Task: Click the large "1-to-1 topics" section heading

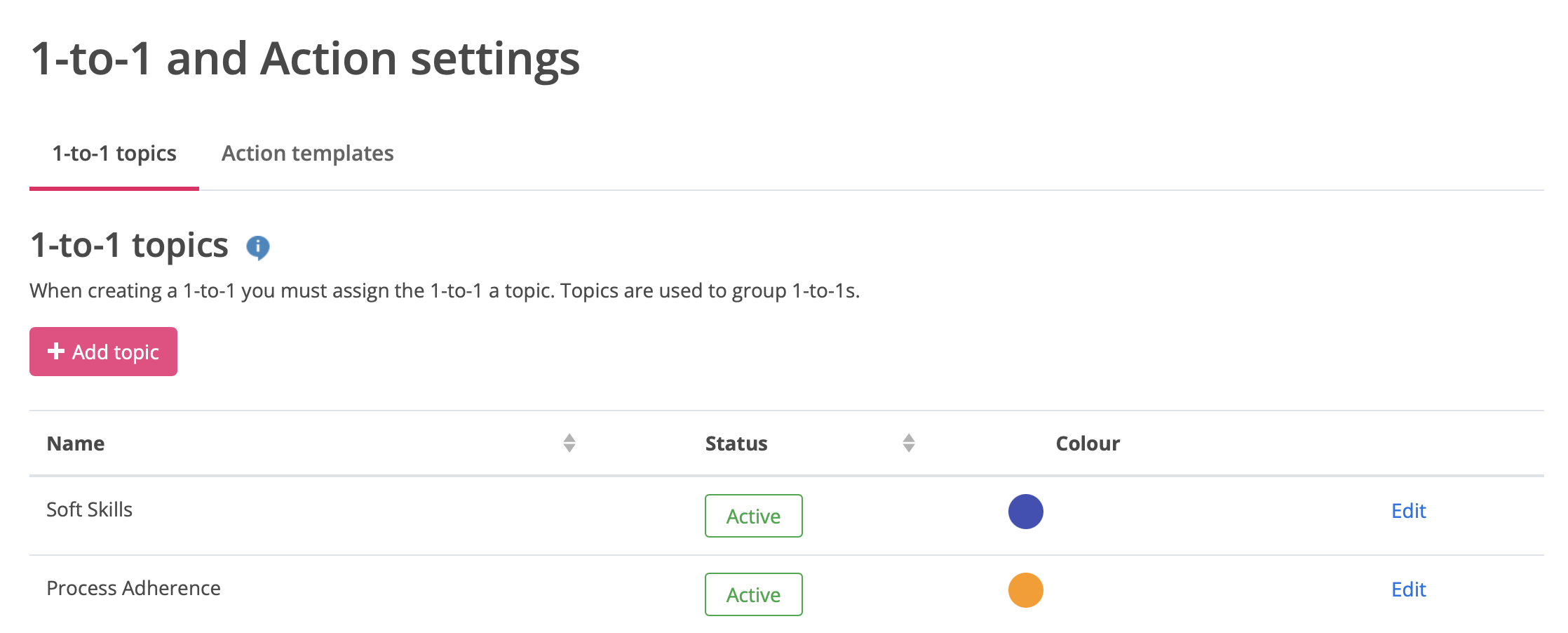Action: tap(130, 246)
